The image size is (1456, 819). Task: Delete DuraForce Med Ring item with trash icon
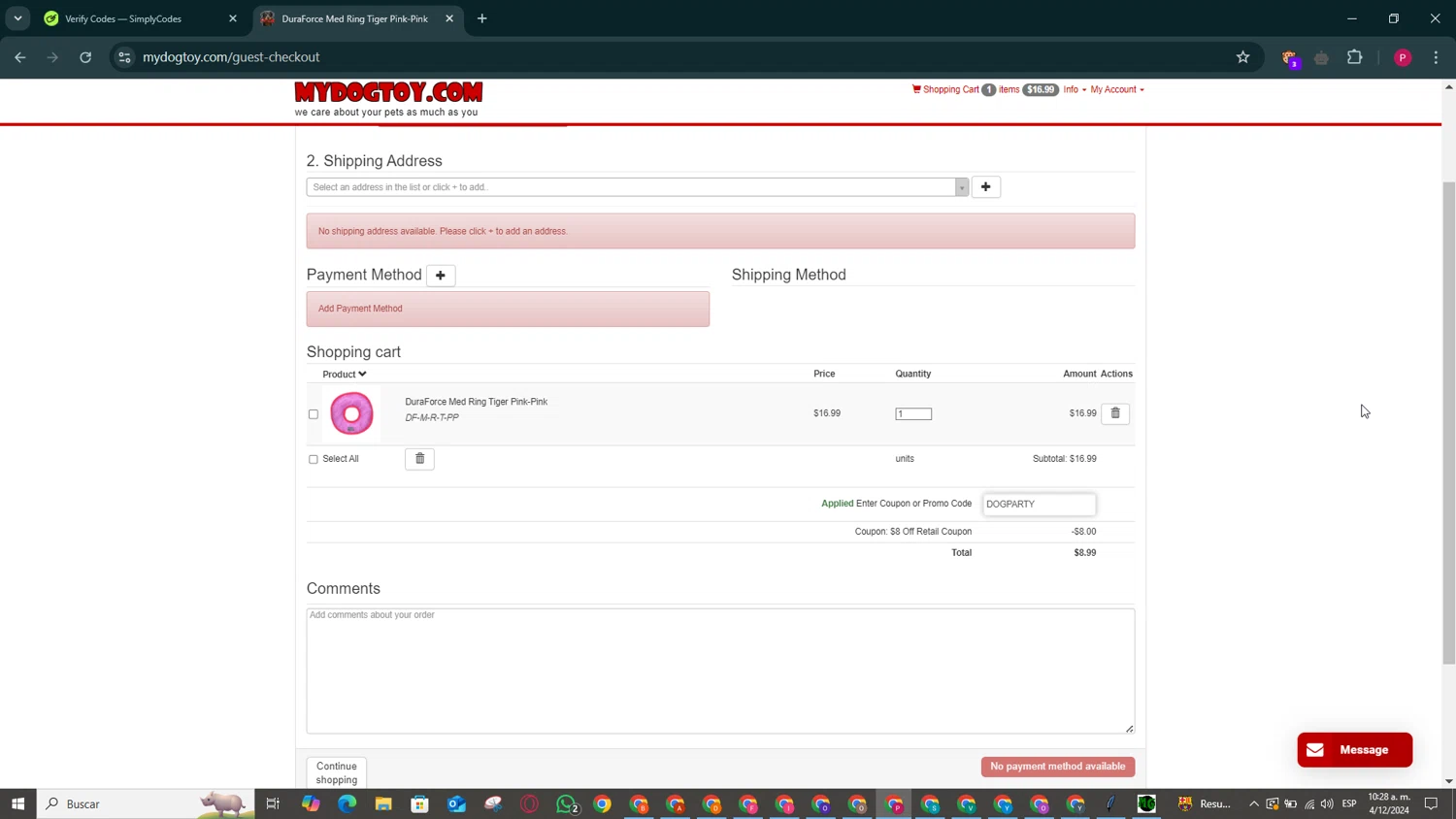click(x=1115, y=413)
